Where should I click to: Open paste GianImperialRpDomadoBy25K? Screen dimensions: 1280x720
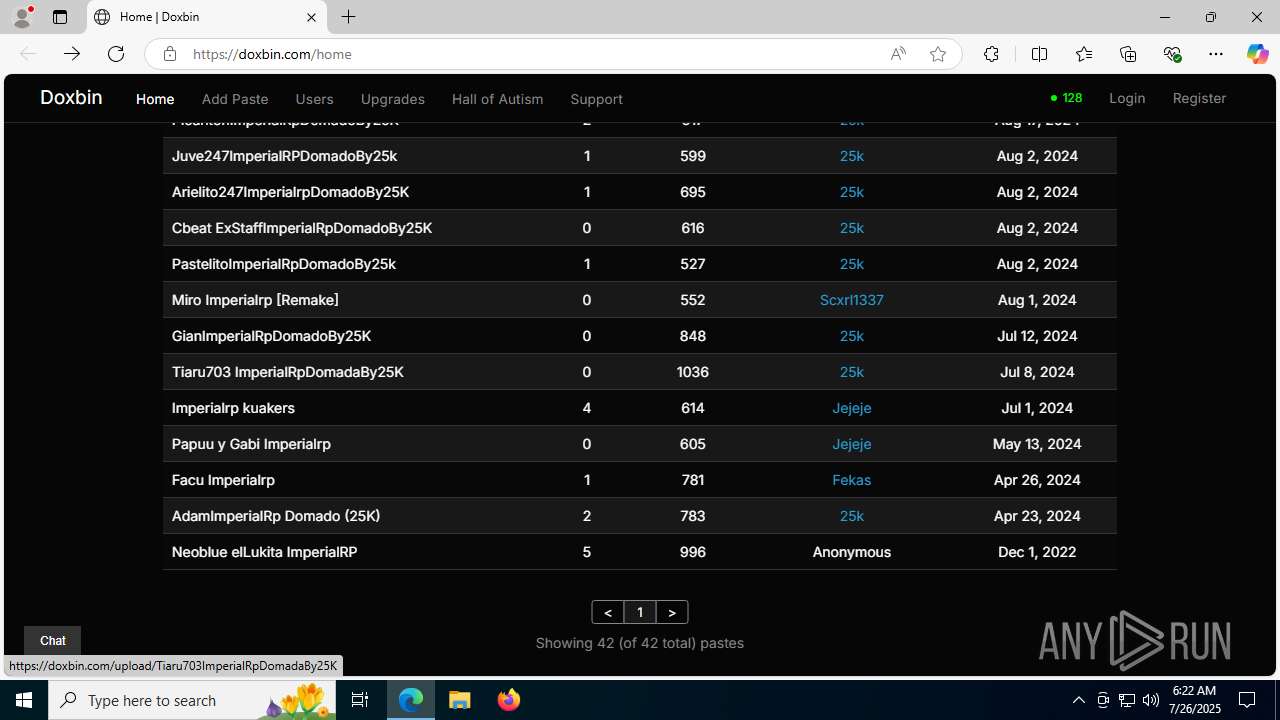click(271, 336)
